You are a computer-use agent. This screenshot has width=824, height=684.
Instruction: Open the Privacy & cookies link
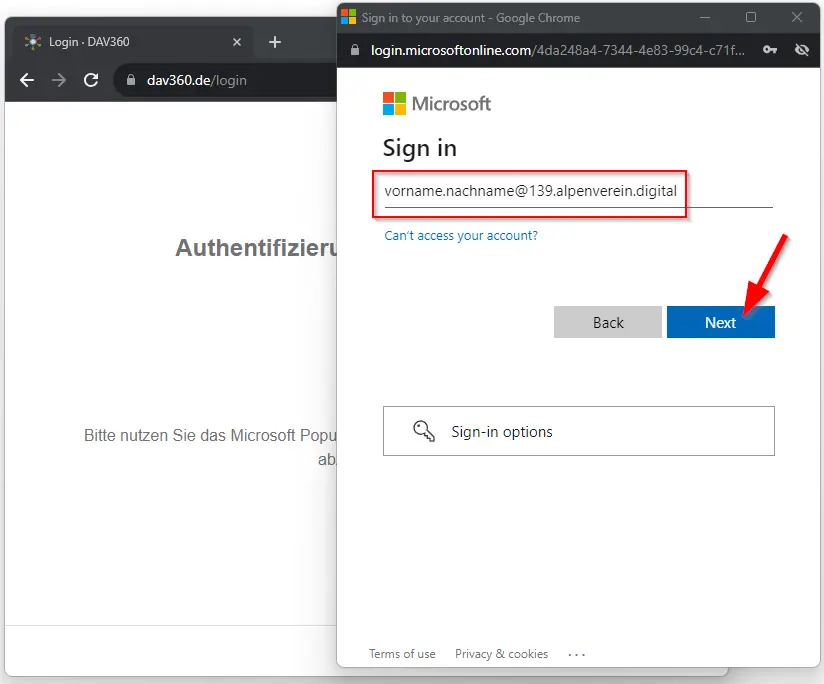click(x=501, y=654)
